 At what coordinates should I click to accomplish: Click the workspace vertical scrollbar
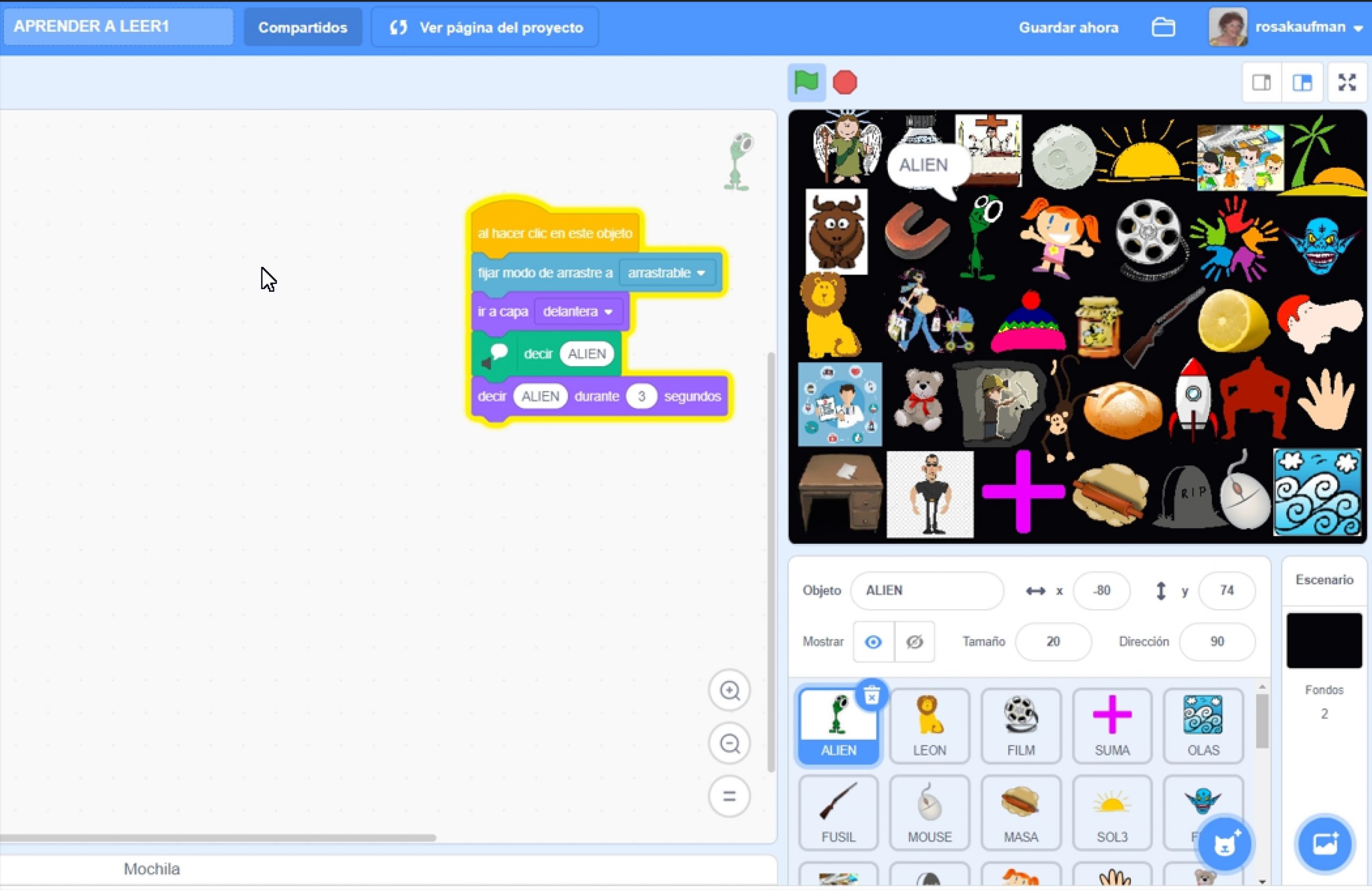point(771,562)
